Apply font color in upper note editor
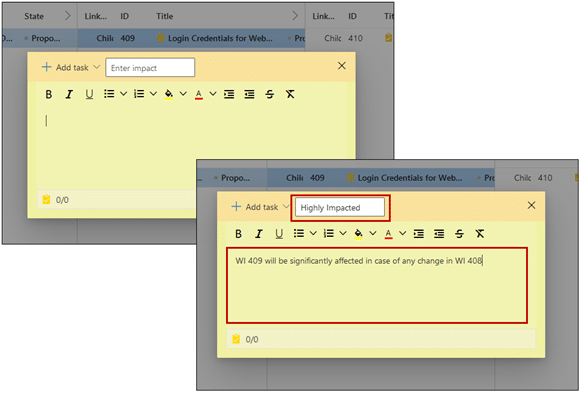This screenshot has width=581, height=393. click(x=199, y=94)
